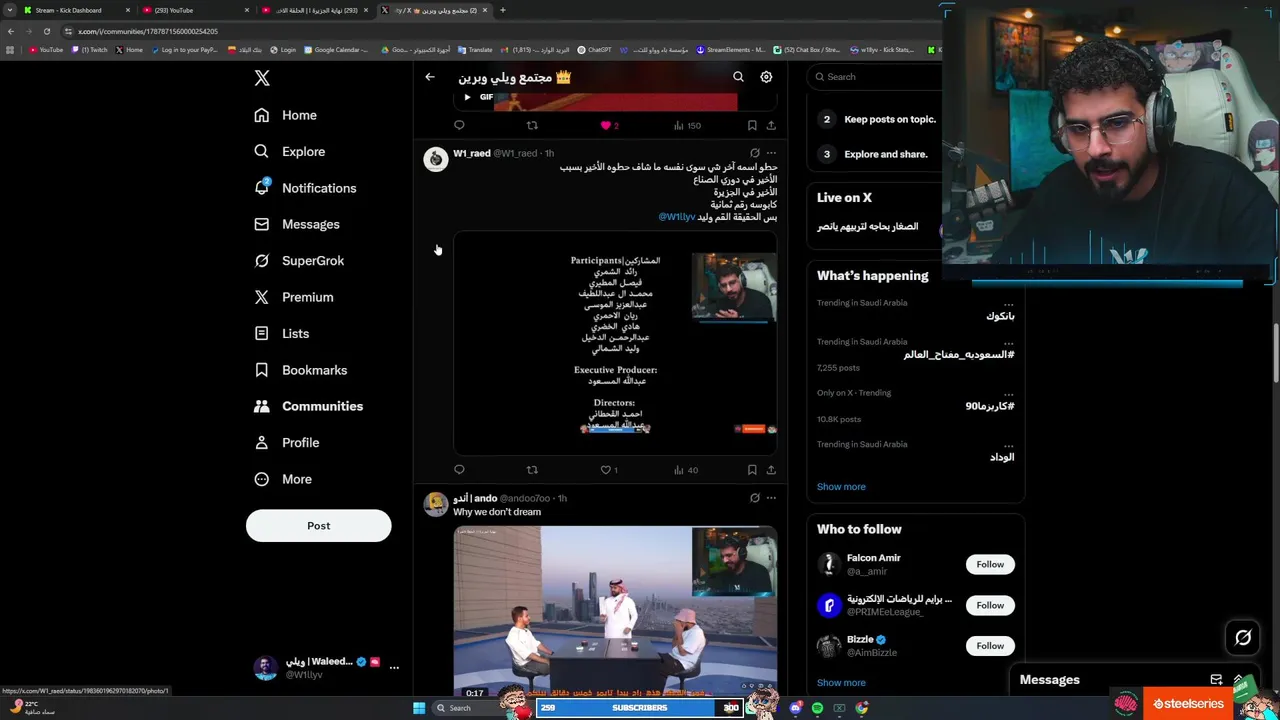This screenshot has height=720, width=1280.
Task: Open the Twitch bookmark
Action: [90, 49]
